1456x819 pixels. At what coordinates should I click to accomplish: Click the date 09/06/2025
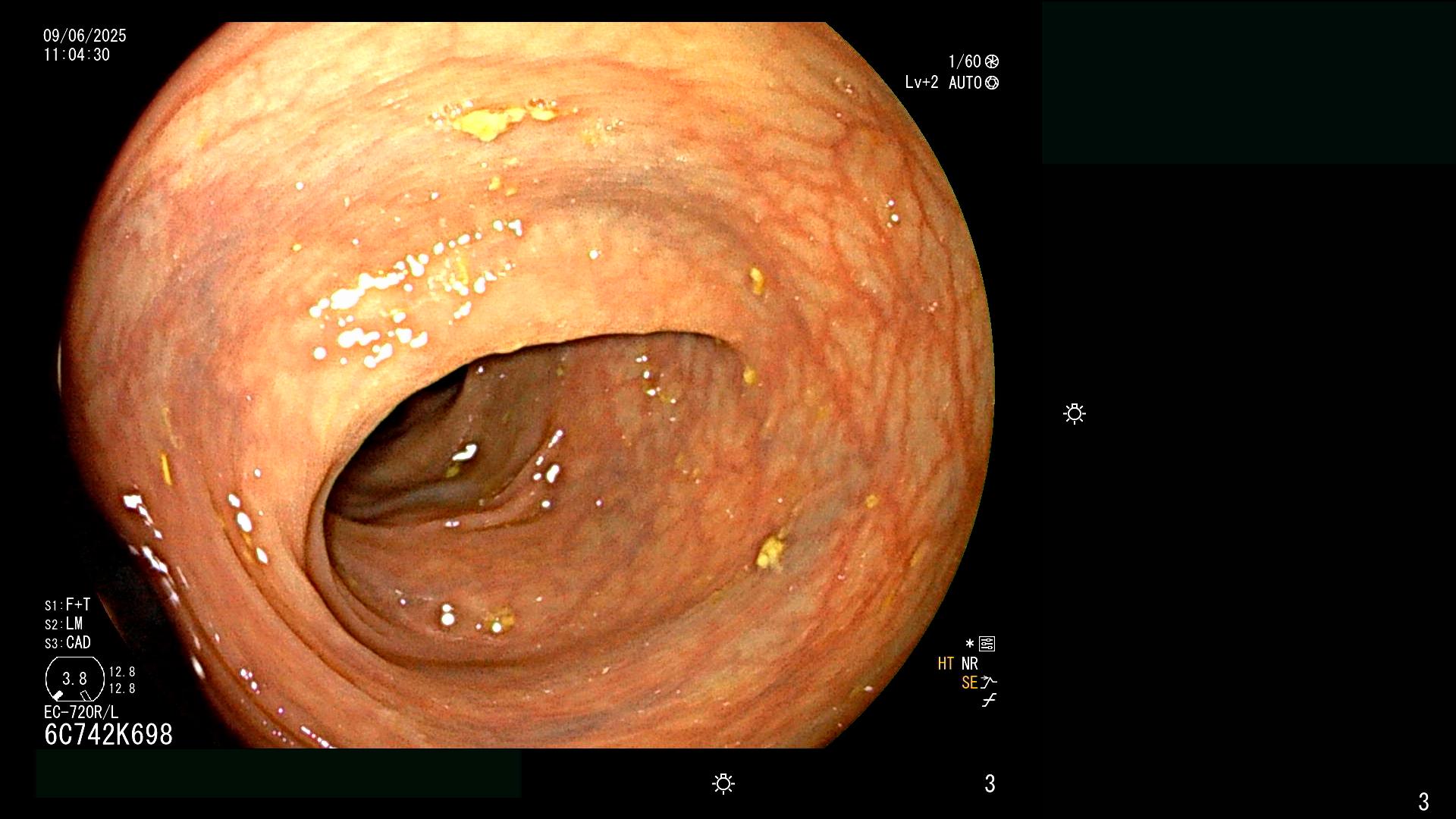point(85,36)
